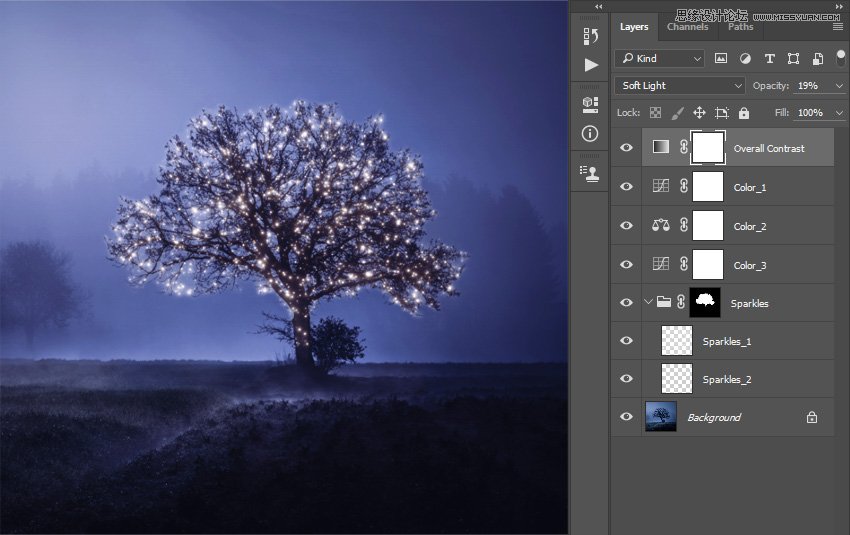Screen dimensions: 850x535
Task: Filter layers by adjustment layers
Action: point(746,59)
